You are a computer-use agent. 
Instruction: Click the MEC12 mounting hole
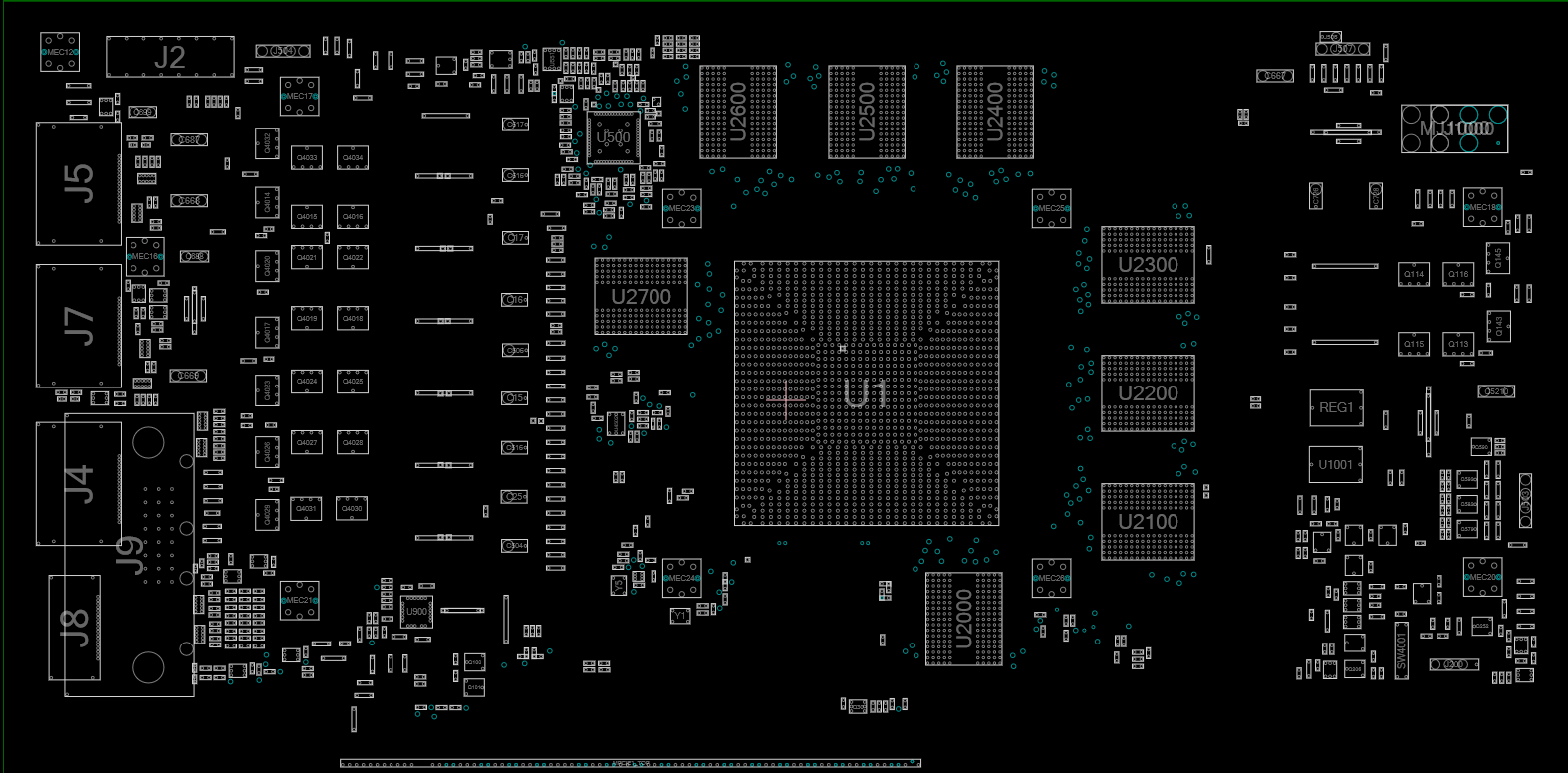click(60, 52)
